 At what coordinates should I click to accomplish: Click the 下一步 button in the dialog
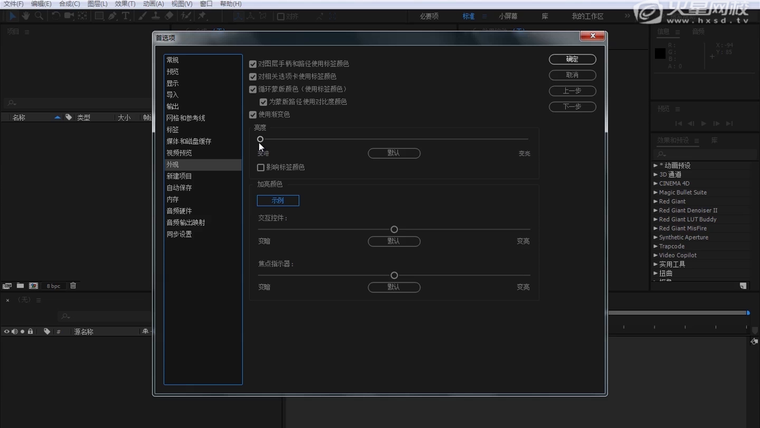click(x=572, y=107)
